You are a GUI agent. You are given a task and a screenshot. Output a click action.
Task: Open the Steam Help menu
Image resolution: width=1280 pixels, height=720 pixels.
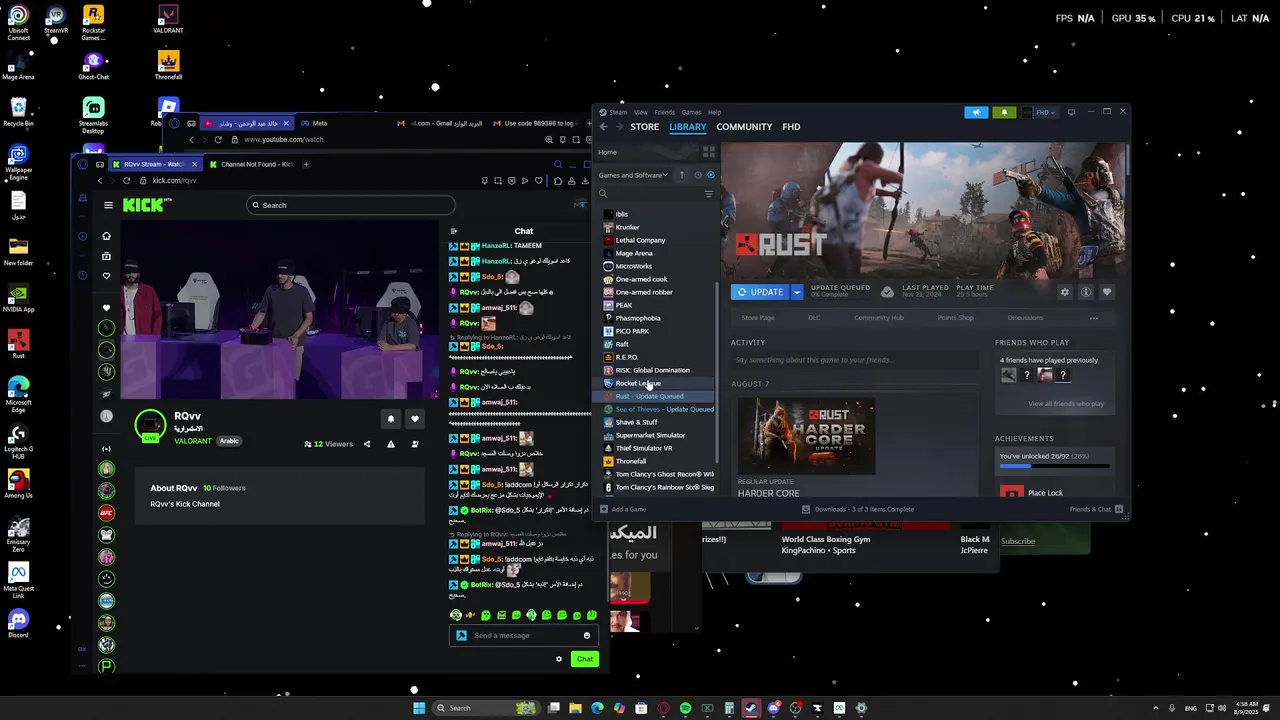click(714, 112)
